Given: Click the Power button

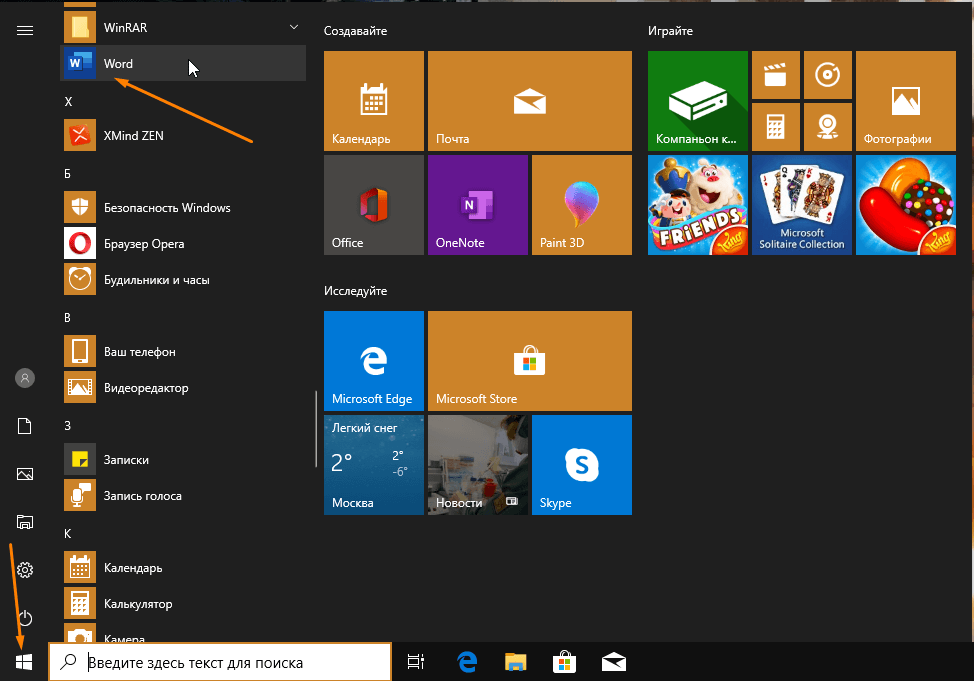Looking at the screenshot, I should [25, 618].
